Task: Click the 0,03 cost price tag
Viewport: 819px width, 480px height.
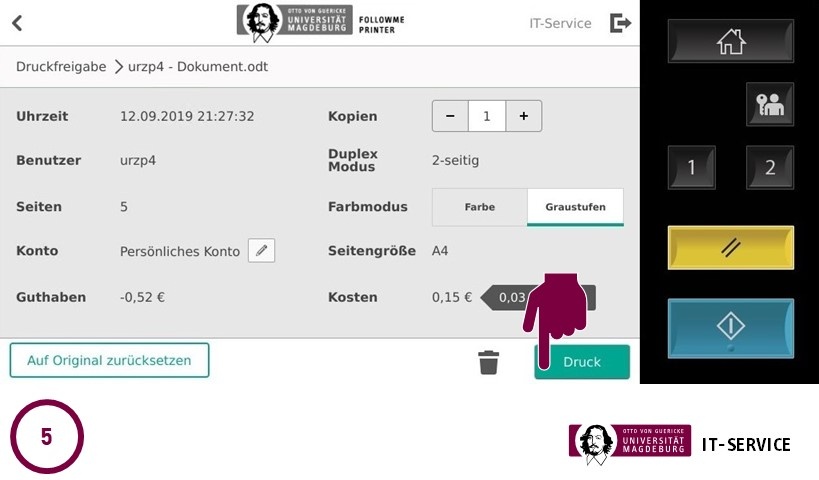Action: [x=538, y=298]
